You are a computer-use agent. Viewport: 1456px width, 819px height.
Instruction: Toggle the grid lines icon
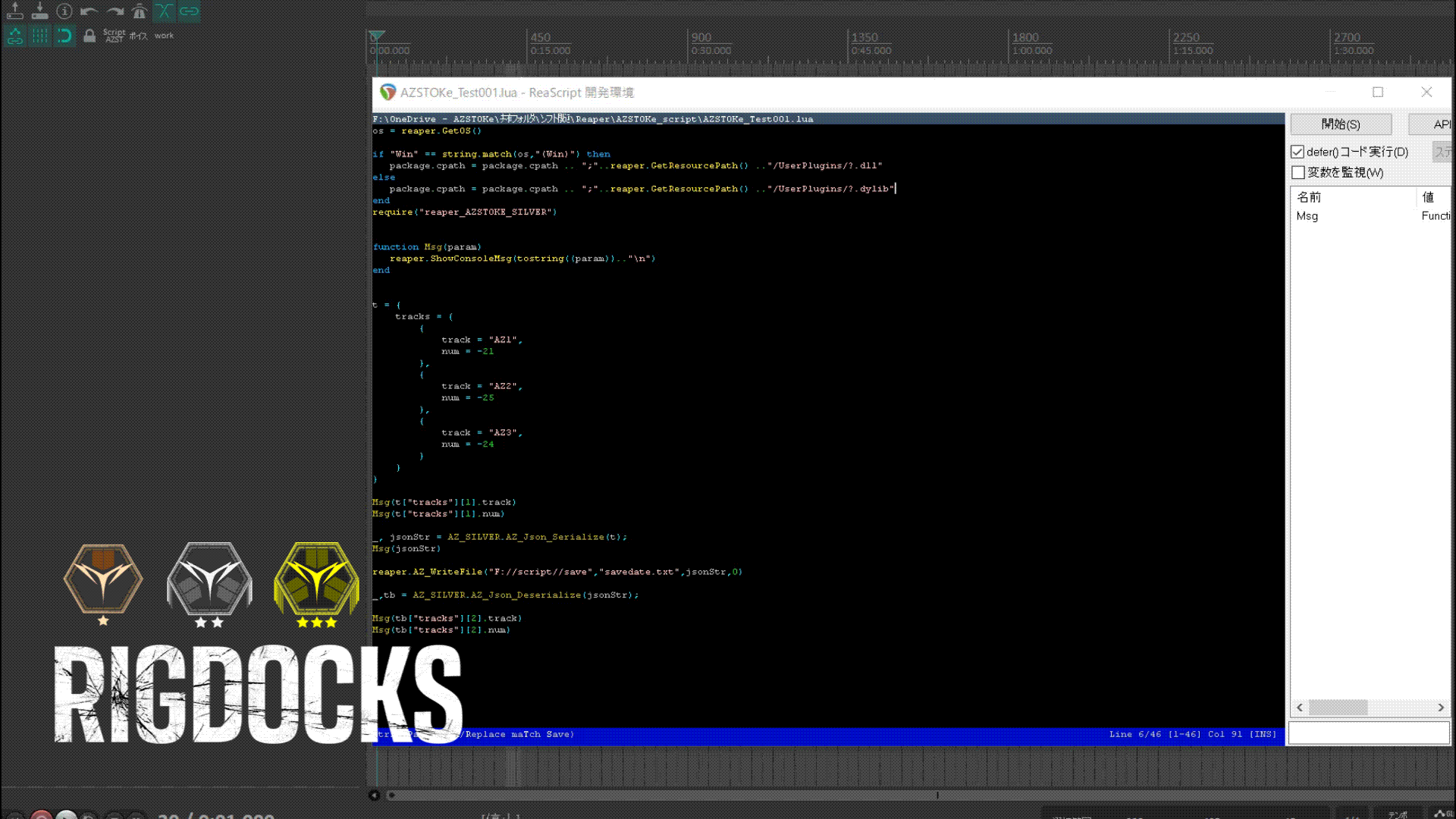pos(40,36)
